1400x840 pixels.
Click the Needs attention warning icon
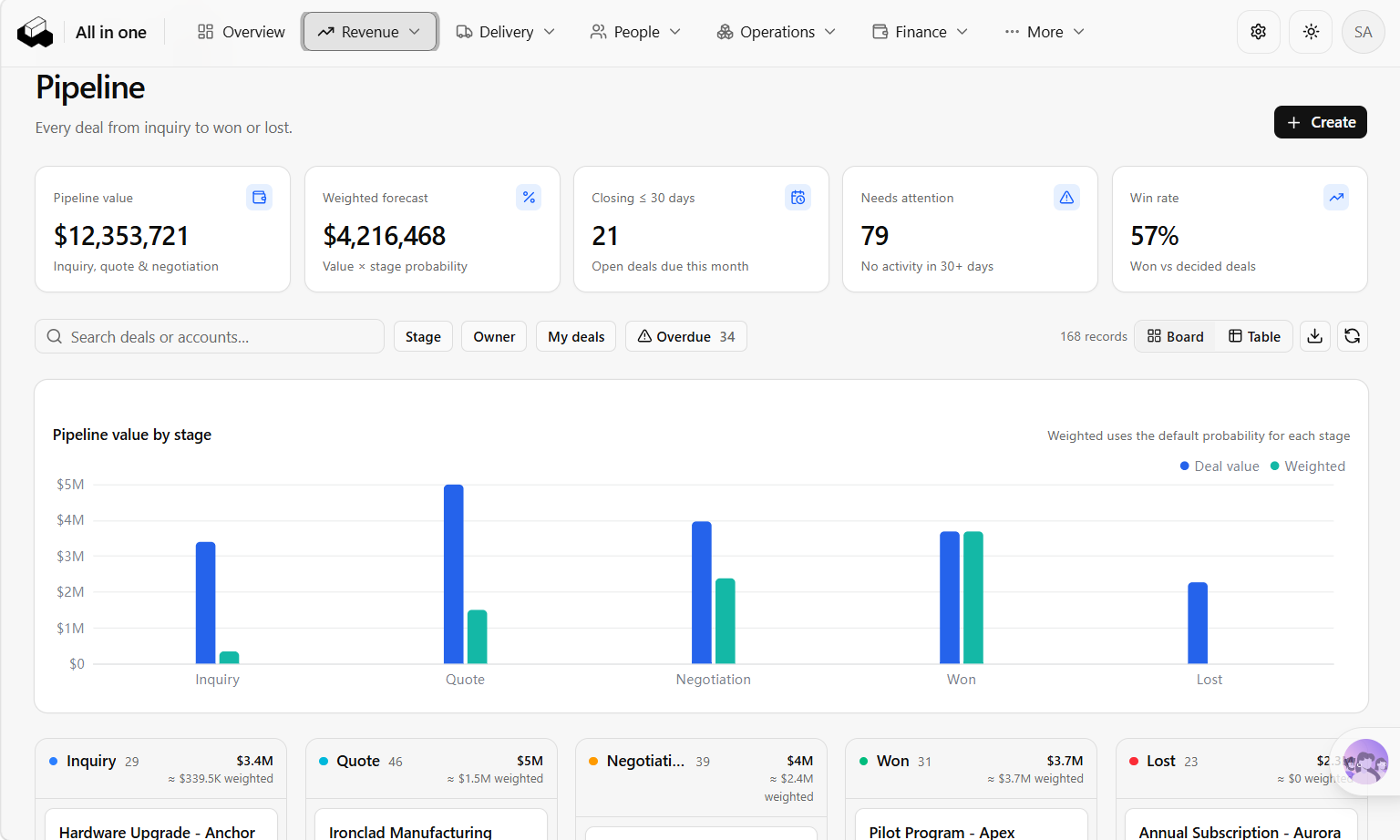click(1066, 198)
